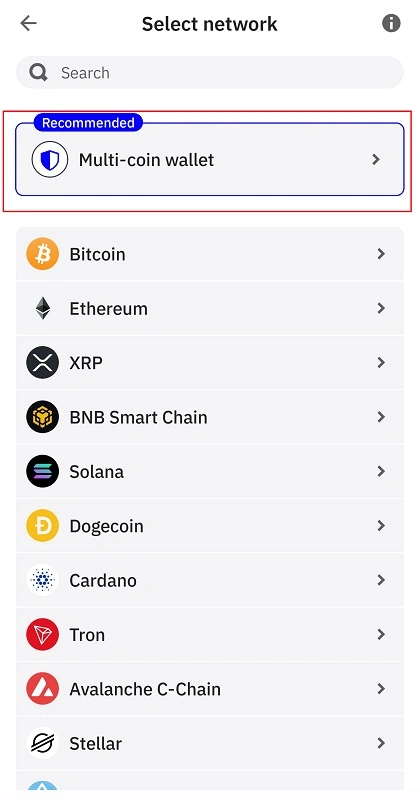Image resolution: width=420 pixels, height=800 pixels.
Task: Click the Recommended badge label
Action: [x=88, y=123]
